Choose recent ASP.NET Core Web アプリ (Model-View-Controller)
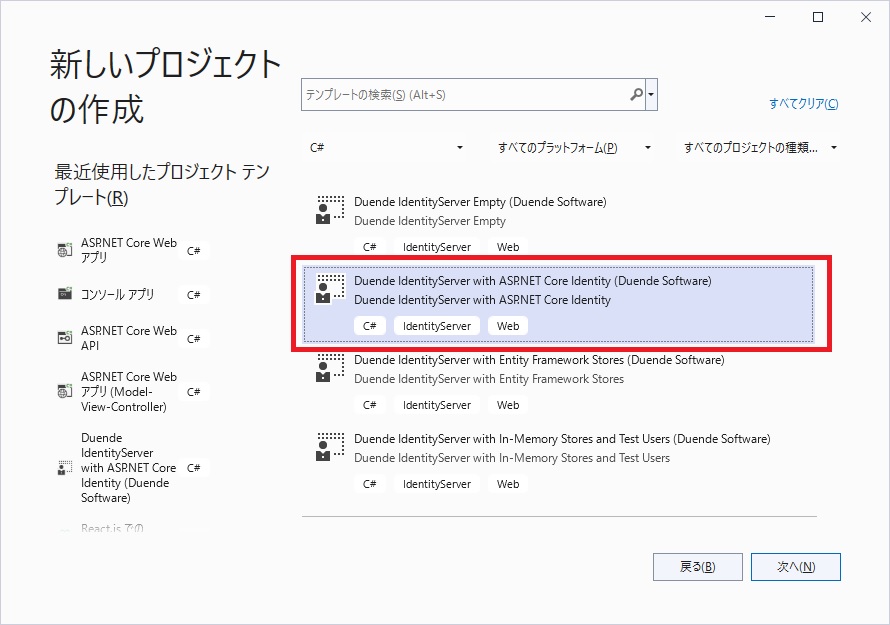 click(129, 392)
